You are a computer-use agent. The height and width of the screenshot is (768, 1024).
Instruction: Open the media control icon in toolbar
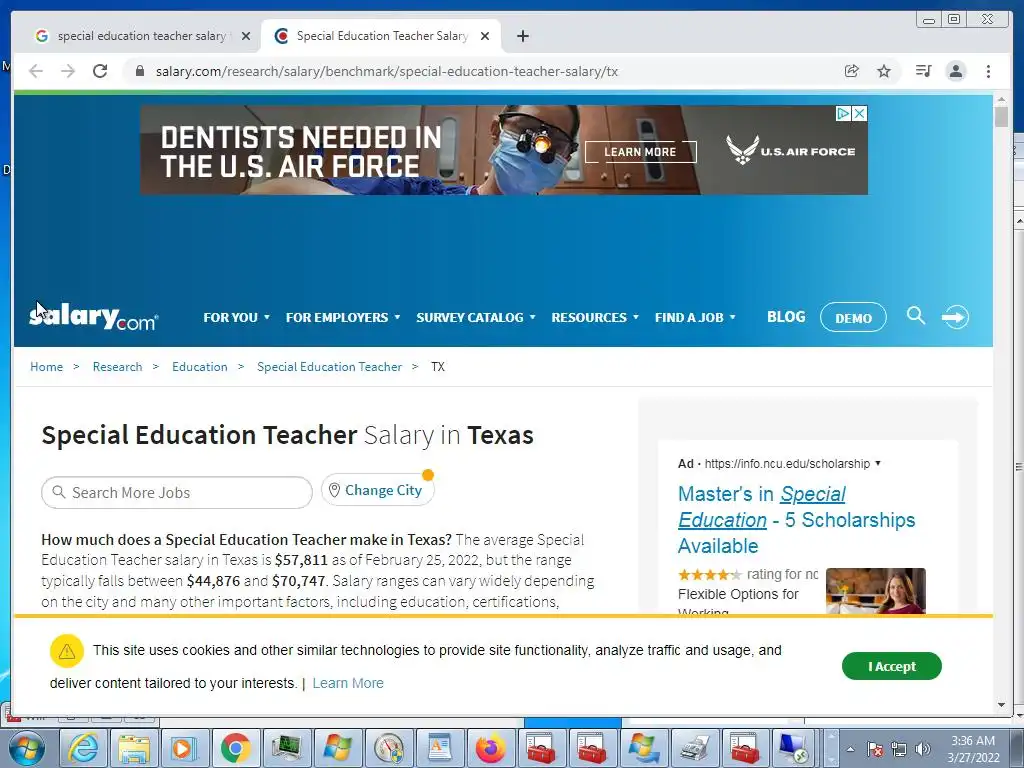[x=923, y=71]
